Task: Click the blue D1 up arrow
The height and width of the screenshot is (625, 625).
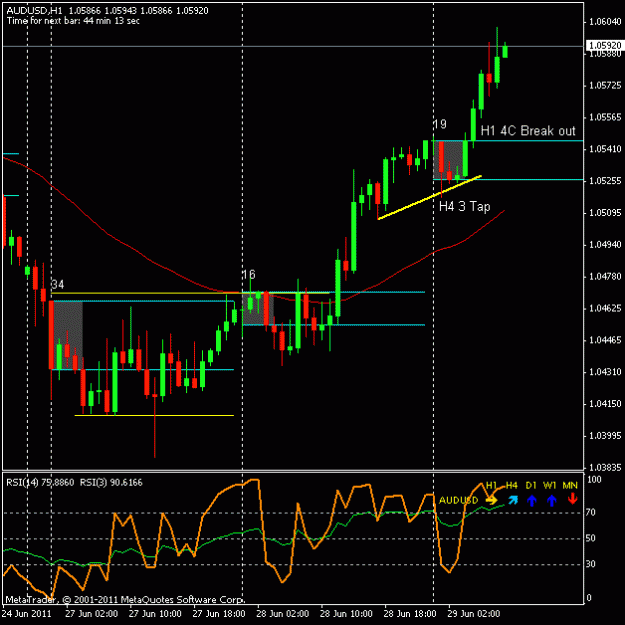Action: tap(532, 500)
